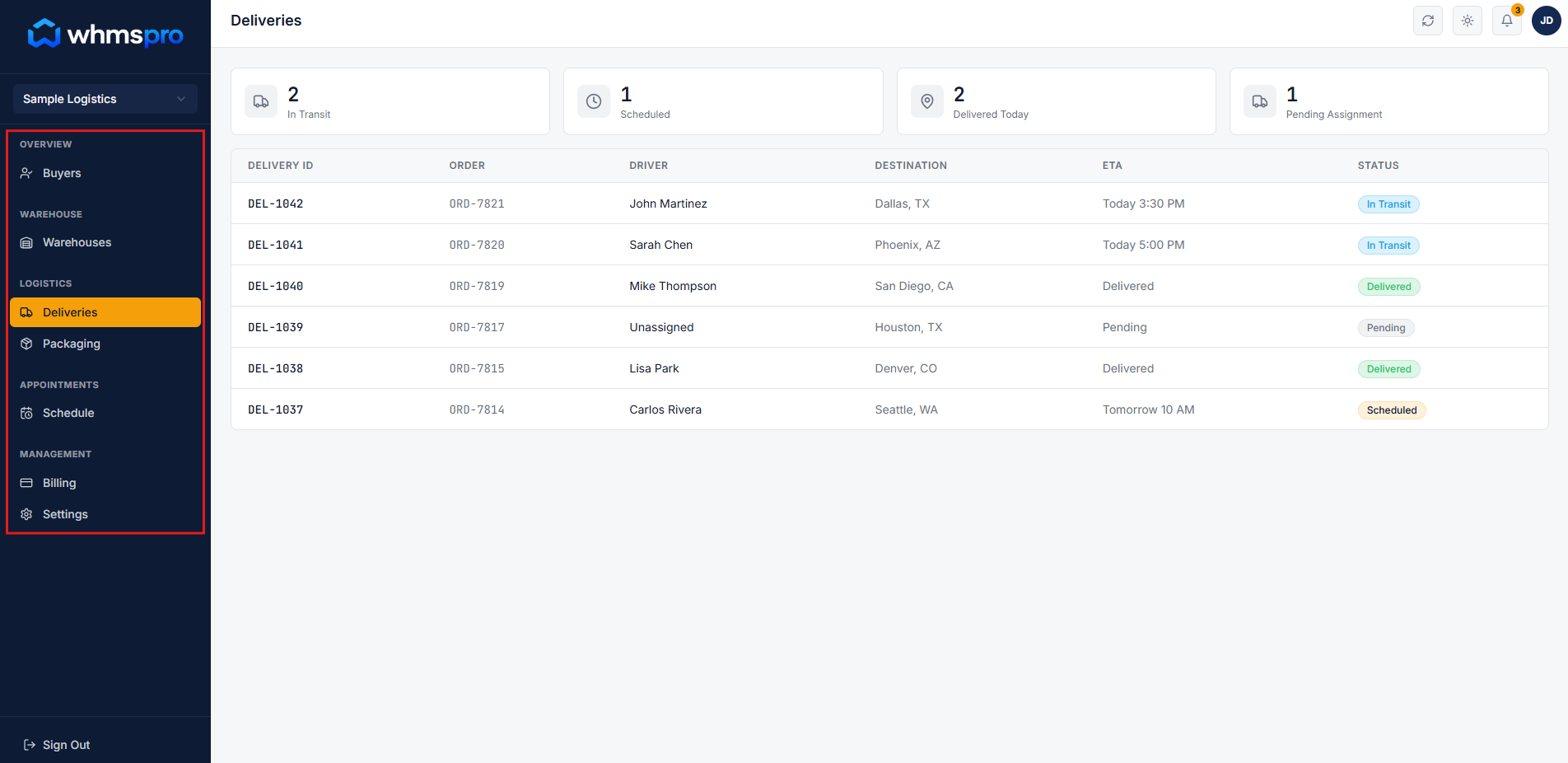
Task: Select delivery DEL-1037
Action: click(275, 410)
